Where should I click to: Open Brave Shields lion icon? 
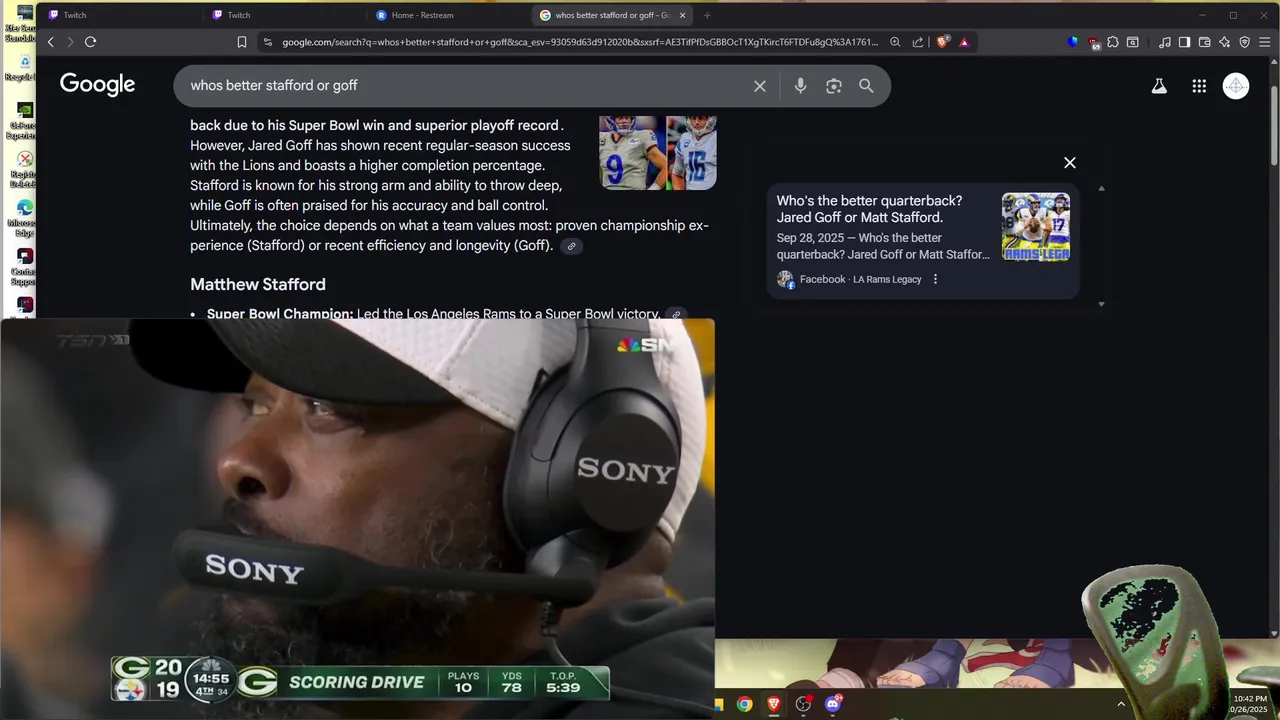pyautogui.click(x=942, y=42)
